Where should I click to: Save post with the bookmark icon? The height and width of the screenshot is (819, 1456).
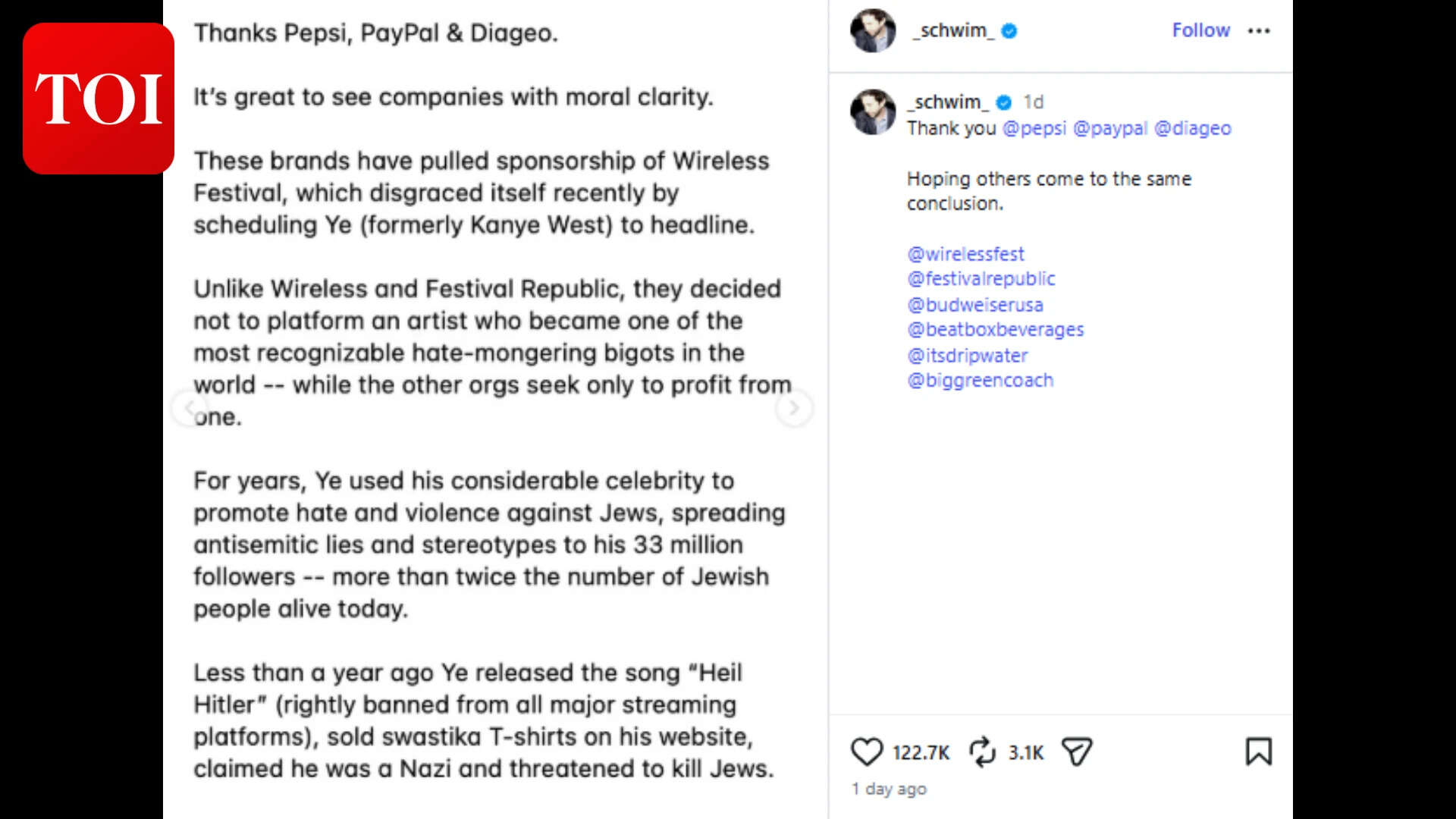[1258, 752]
